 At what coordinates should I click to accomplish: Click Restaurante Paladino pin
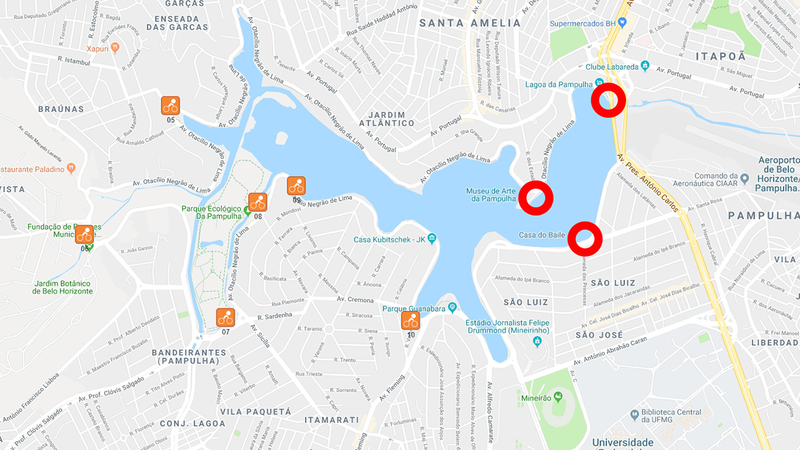[71, 168]
